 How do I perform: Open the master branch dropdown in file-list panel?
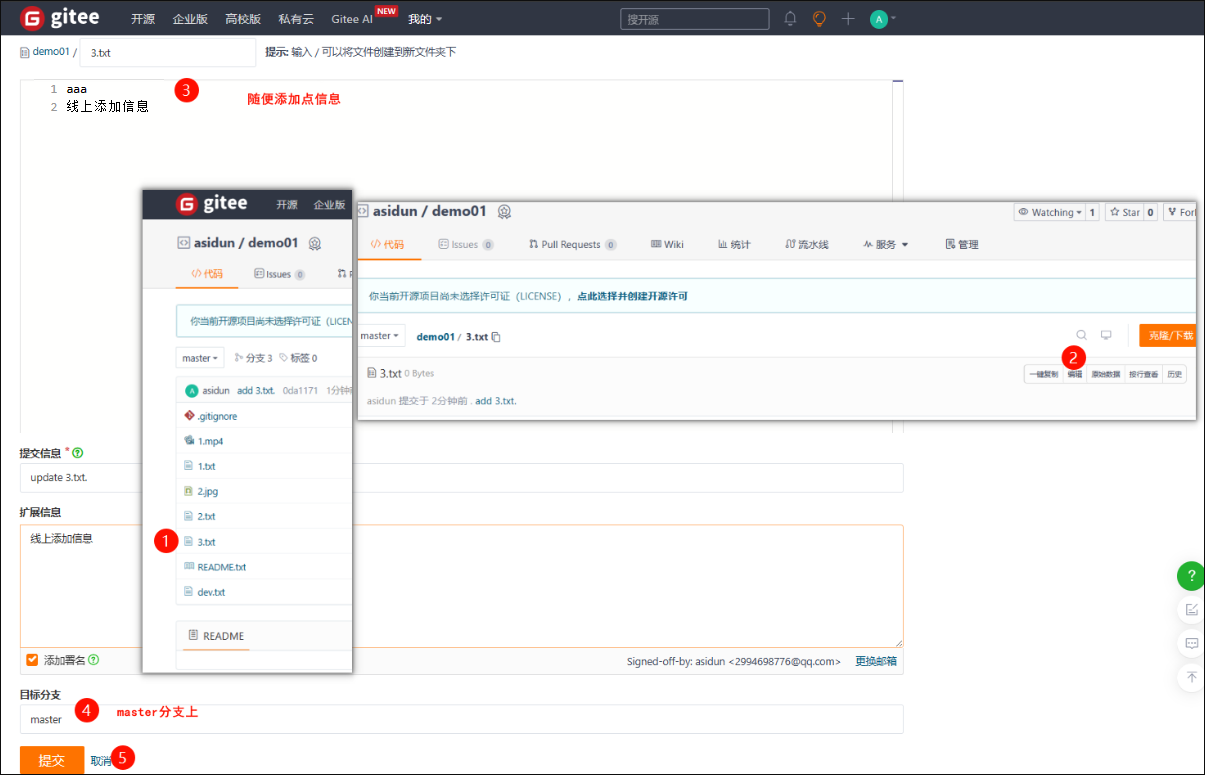[x=200, y=358]
